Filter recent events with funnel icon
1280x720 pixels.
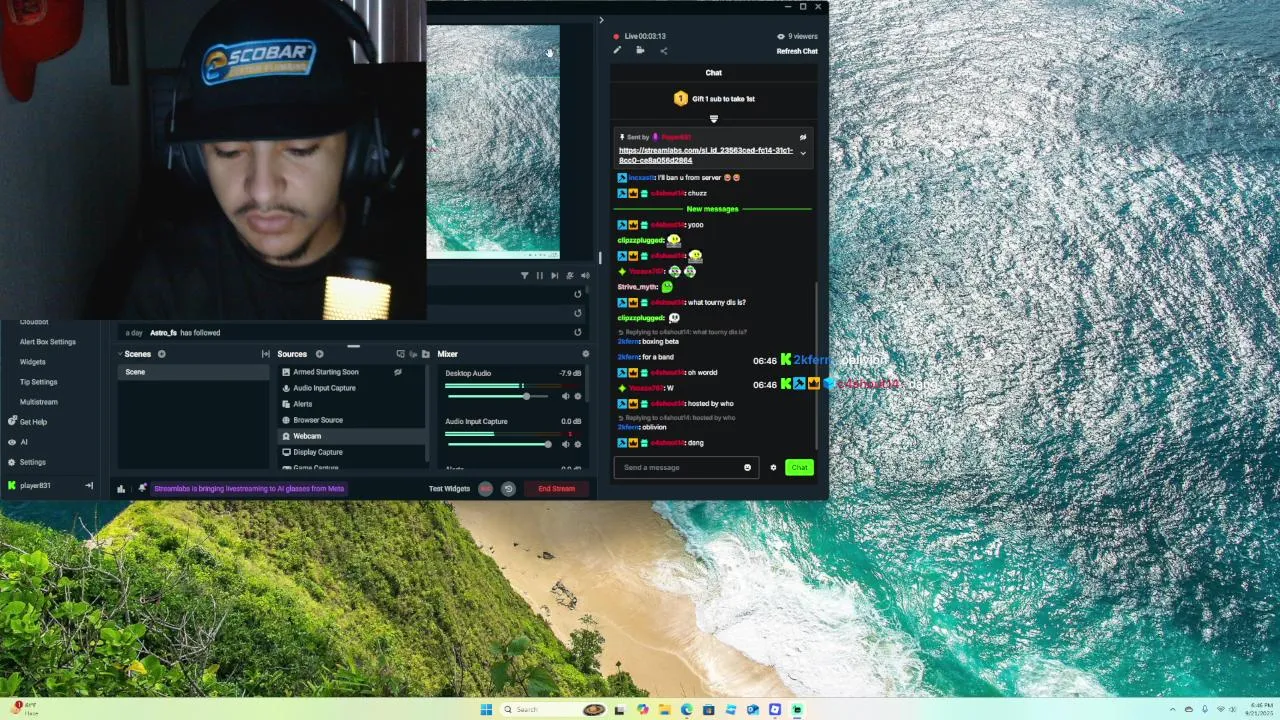click(x=524, y=276)
